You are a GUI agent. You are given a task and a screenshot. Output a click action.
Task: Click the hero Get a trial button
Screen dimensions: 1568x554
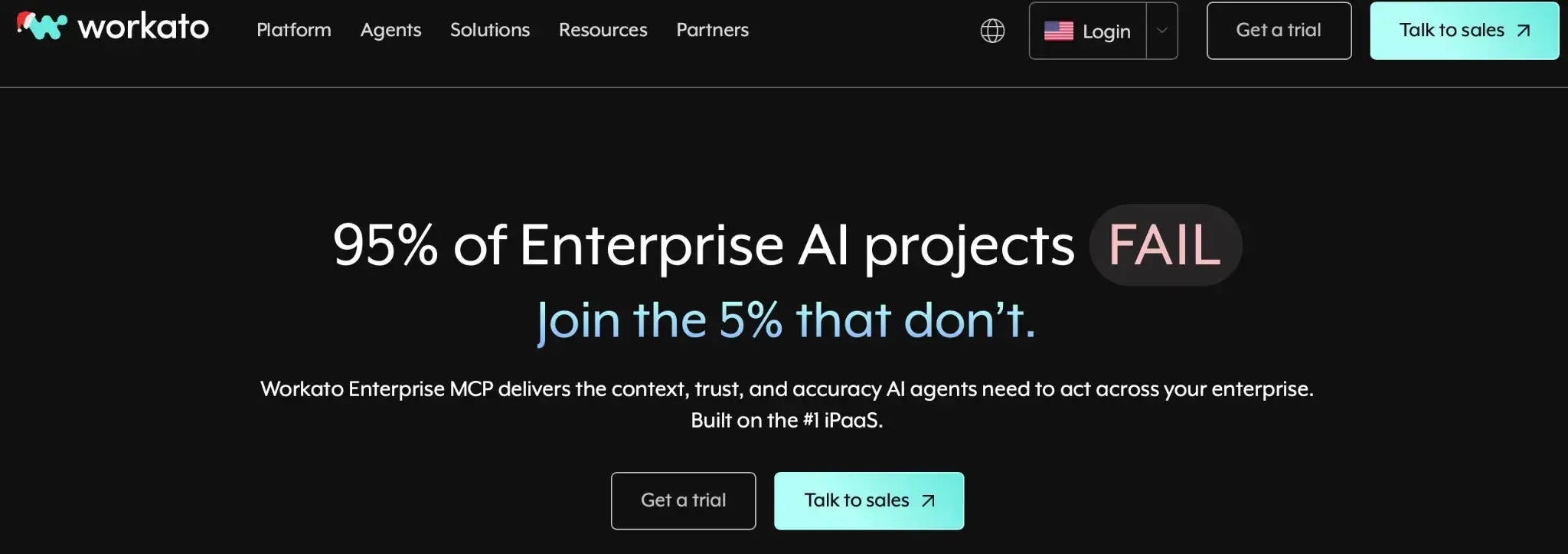point(683,500)
